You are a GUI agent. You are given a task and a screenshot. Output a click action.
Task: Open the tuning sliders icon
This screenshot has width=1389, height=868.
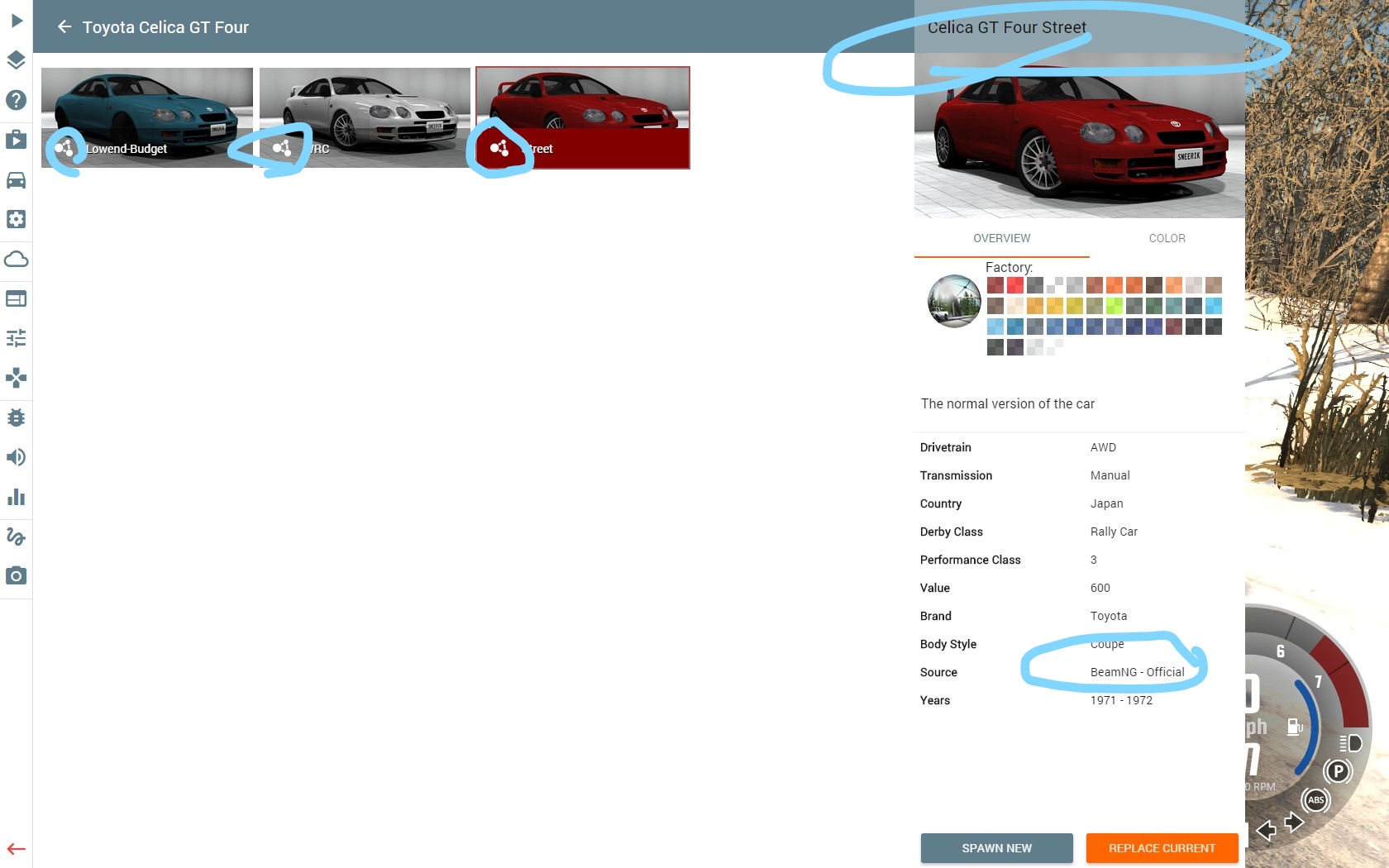[x=16, y=338]
